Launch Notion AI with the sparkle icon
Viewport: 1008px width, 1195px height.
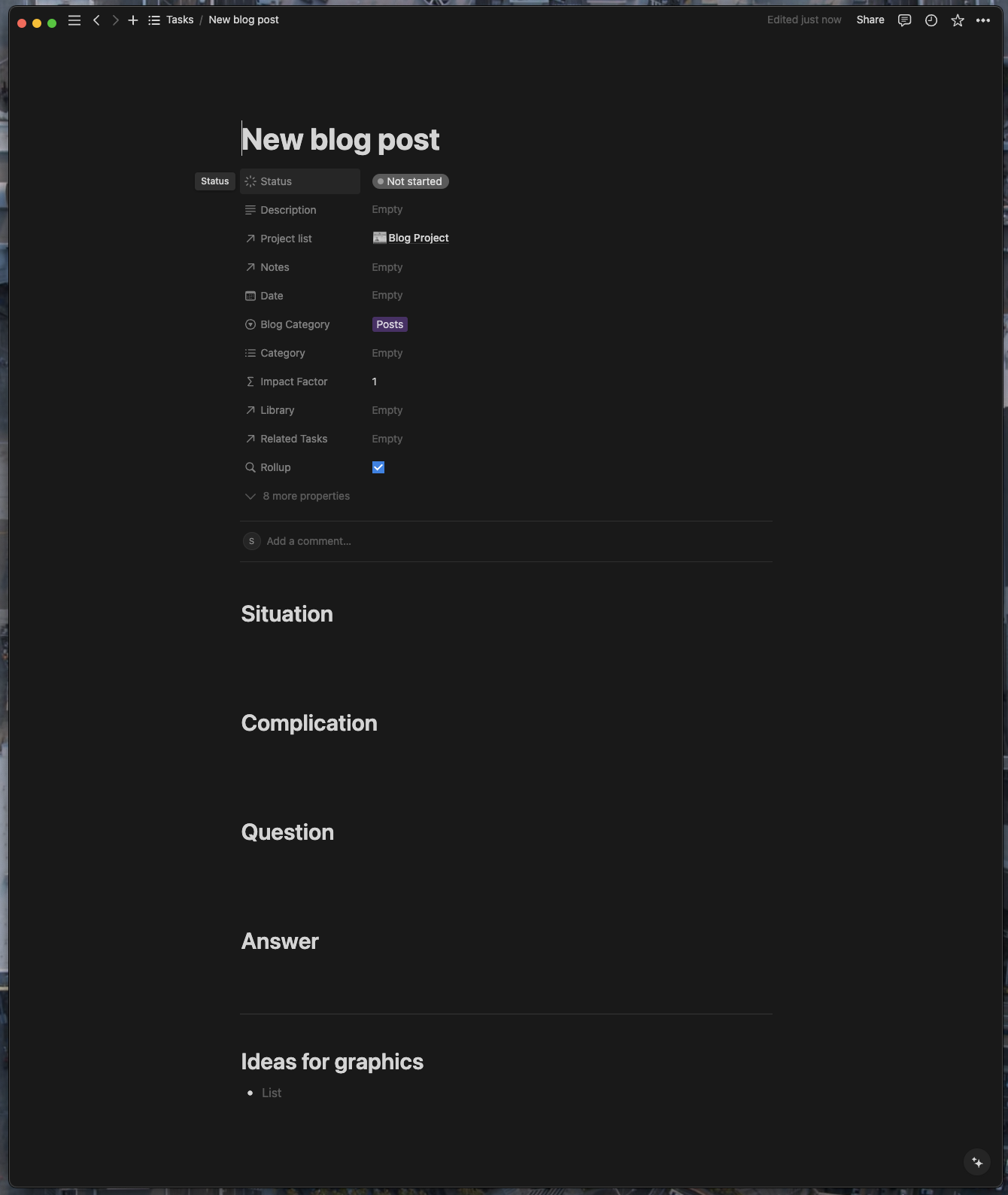pyautogui.click(x=976, y=1162)
